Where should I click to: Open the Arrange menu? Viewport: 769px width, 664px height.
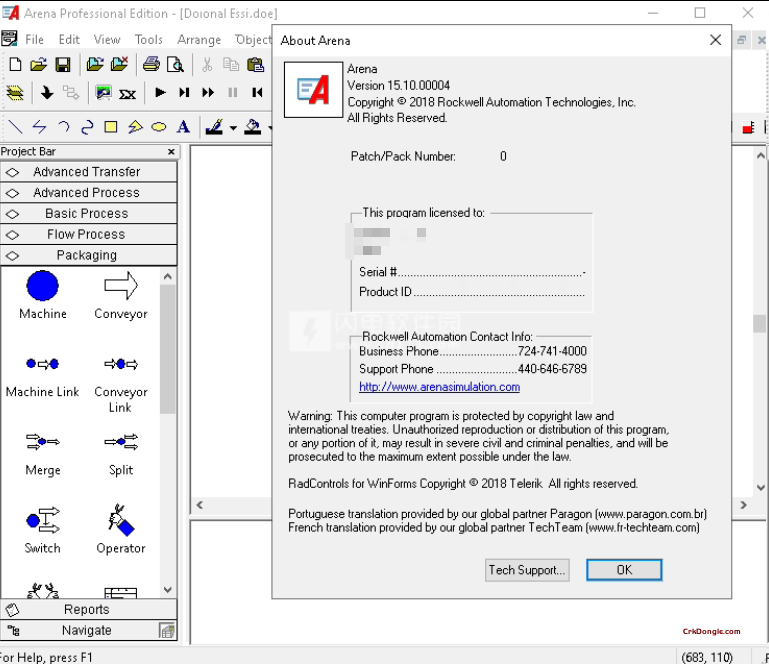[198, 40]
